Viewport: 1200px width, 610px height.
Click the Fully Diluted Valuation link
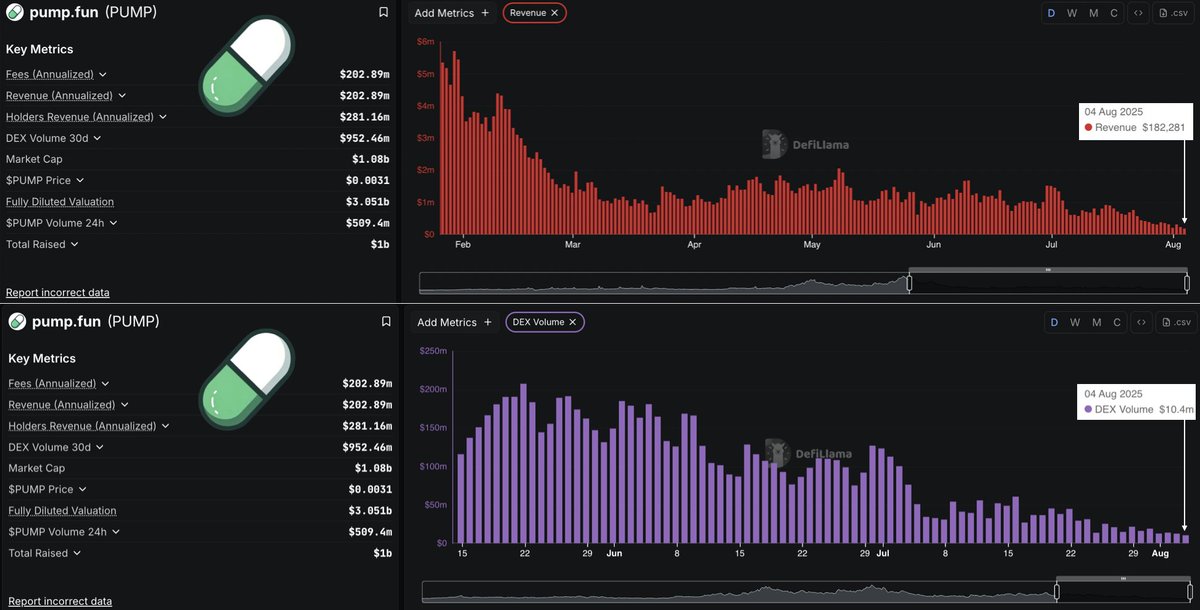click(x=60, y=201)
